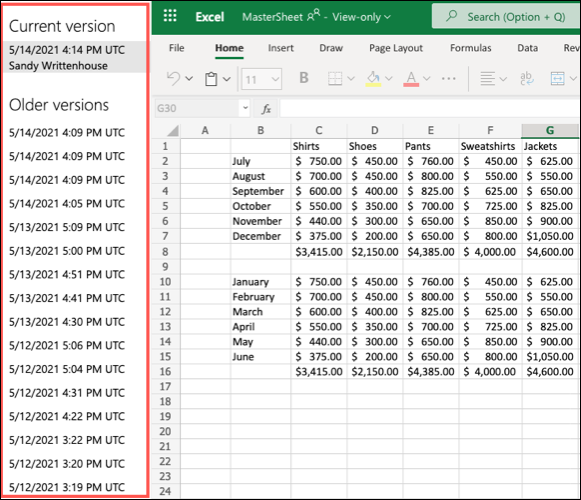The image size is (581, 500).
Task: Click the Borders grid icon
Action: pyautogui.click(x=335, y=79)
